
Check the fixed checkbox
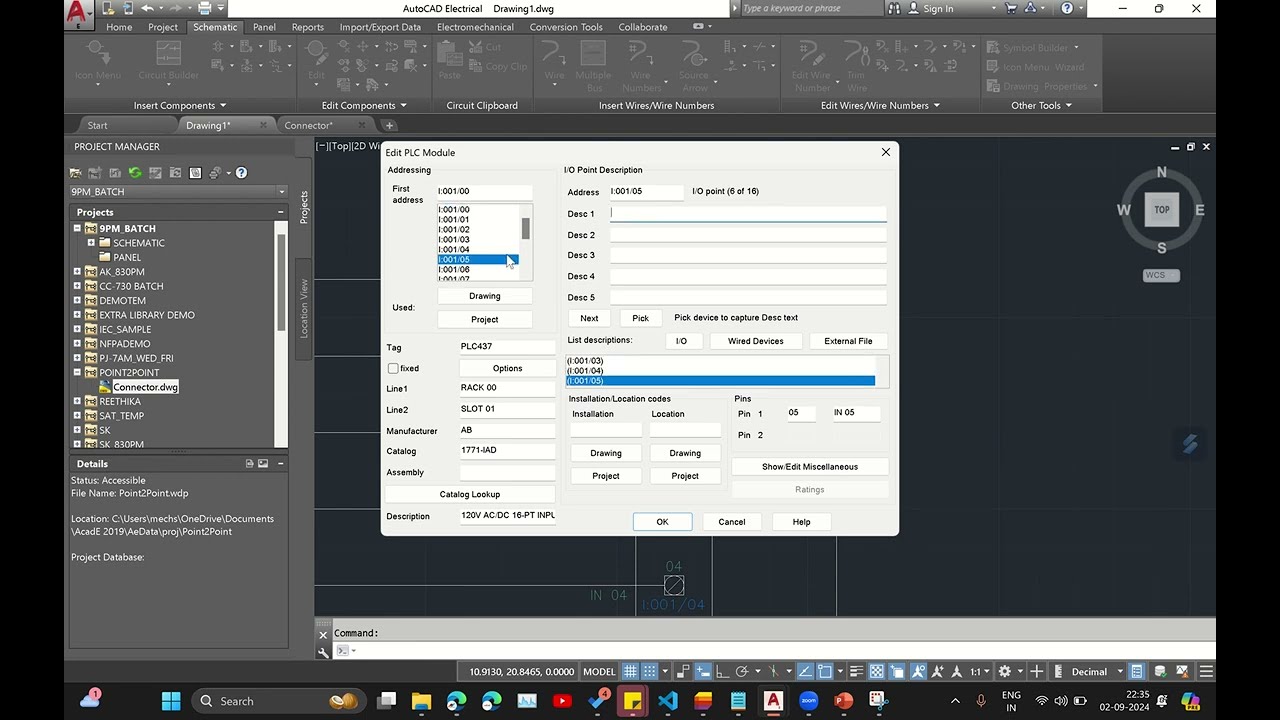(x=393, y=368)
